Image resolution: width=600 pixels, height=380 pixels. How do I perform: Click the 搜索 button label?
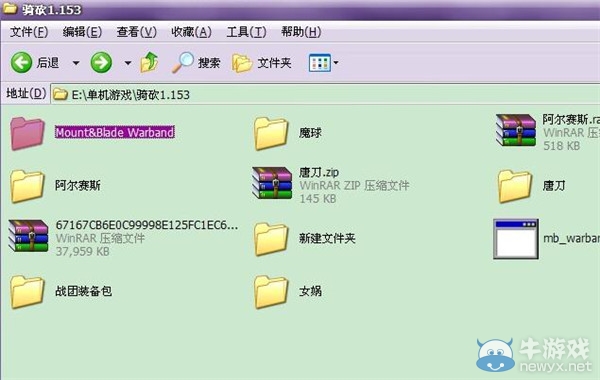209,63
